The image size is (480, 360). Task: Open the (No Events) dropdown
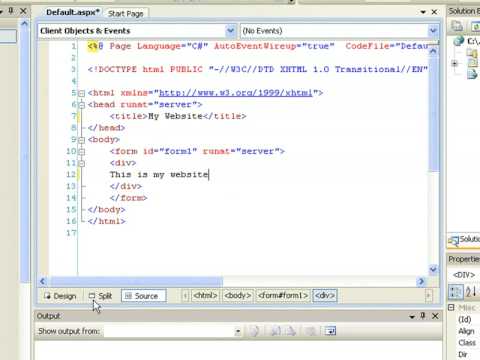[x=433, y=31]
